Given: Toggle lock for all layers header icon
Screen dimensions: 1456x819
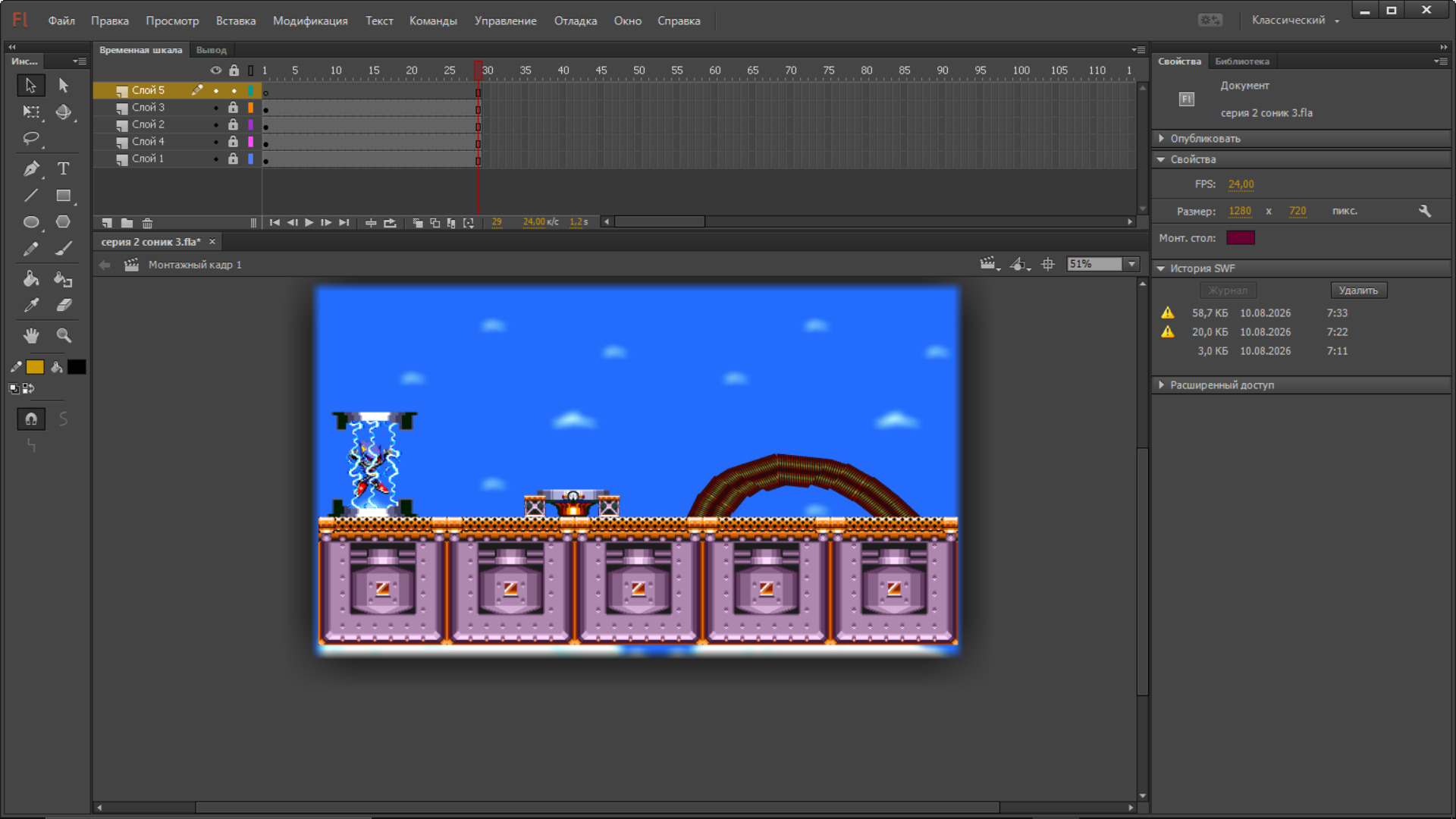Looking at the screenshot, I should pos(234,71).
